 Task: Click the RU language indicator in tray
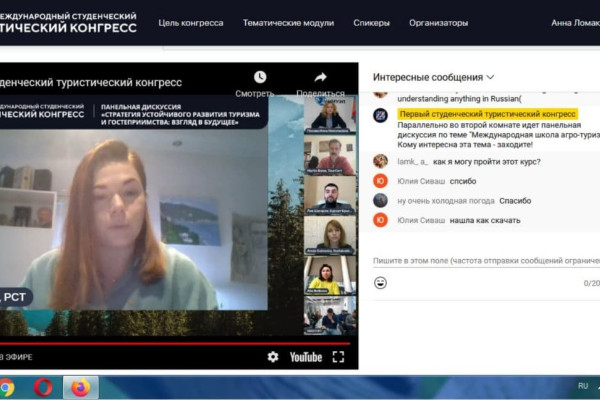583,385
